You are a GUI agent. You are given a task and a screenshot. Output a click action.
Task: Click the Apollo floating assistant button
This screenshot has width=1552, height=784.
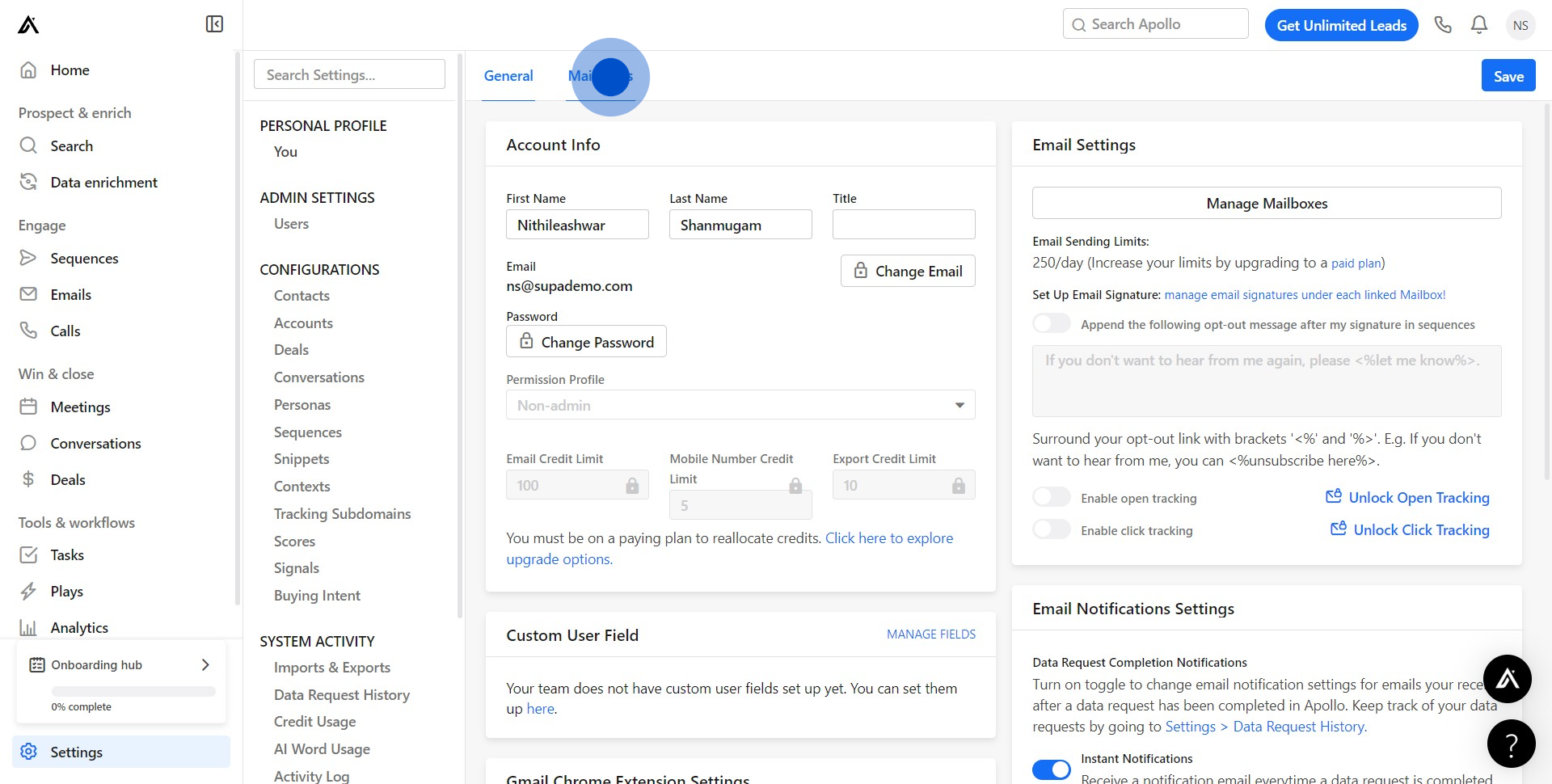point(1507,679)
